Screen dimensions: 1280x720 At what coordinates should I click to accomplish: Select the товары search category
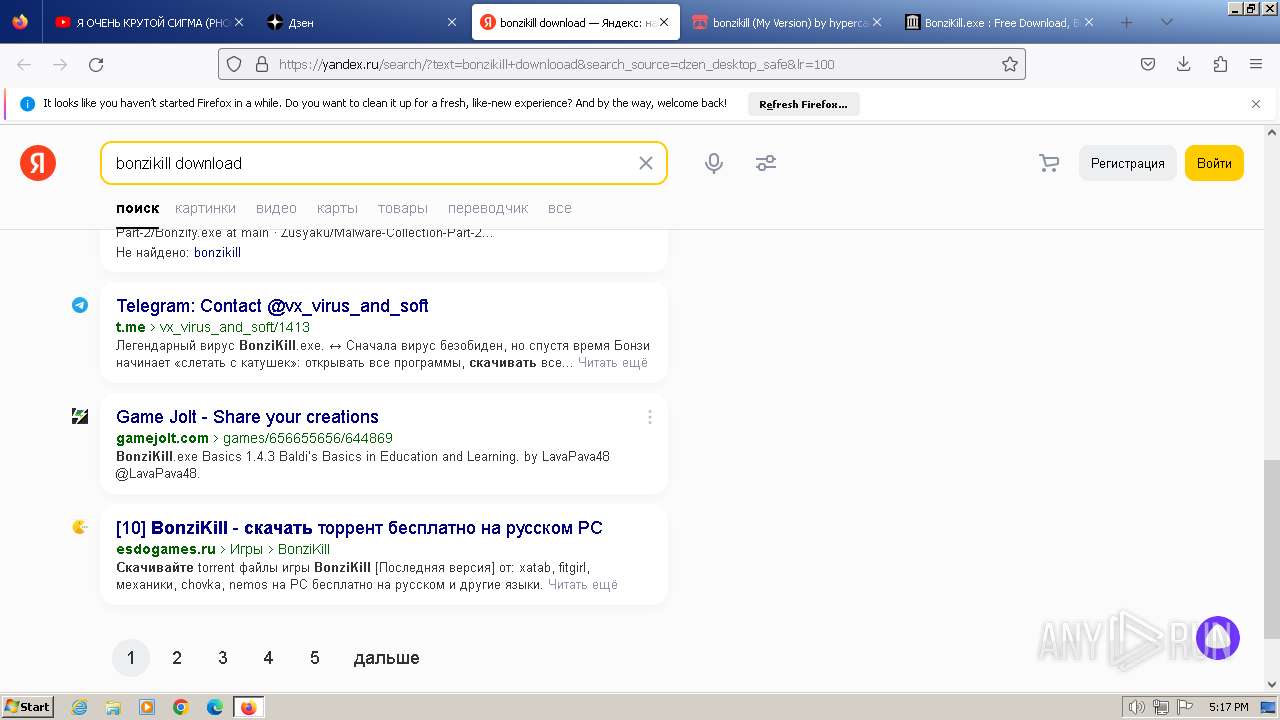pyautogui.click(x=403, y=208)
